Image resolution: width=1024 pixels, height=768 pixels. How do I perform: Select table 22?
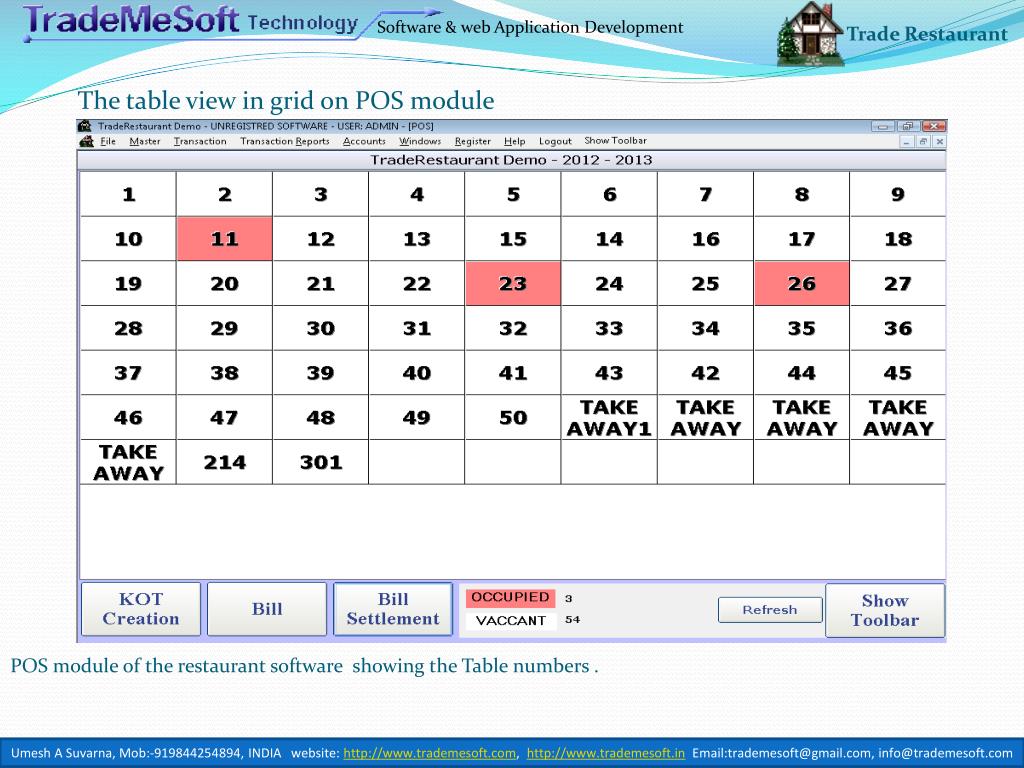pos(417,283)
